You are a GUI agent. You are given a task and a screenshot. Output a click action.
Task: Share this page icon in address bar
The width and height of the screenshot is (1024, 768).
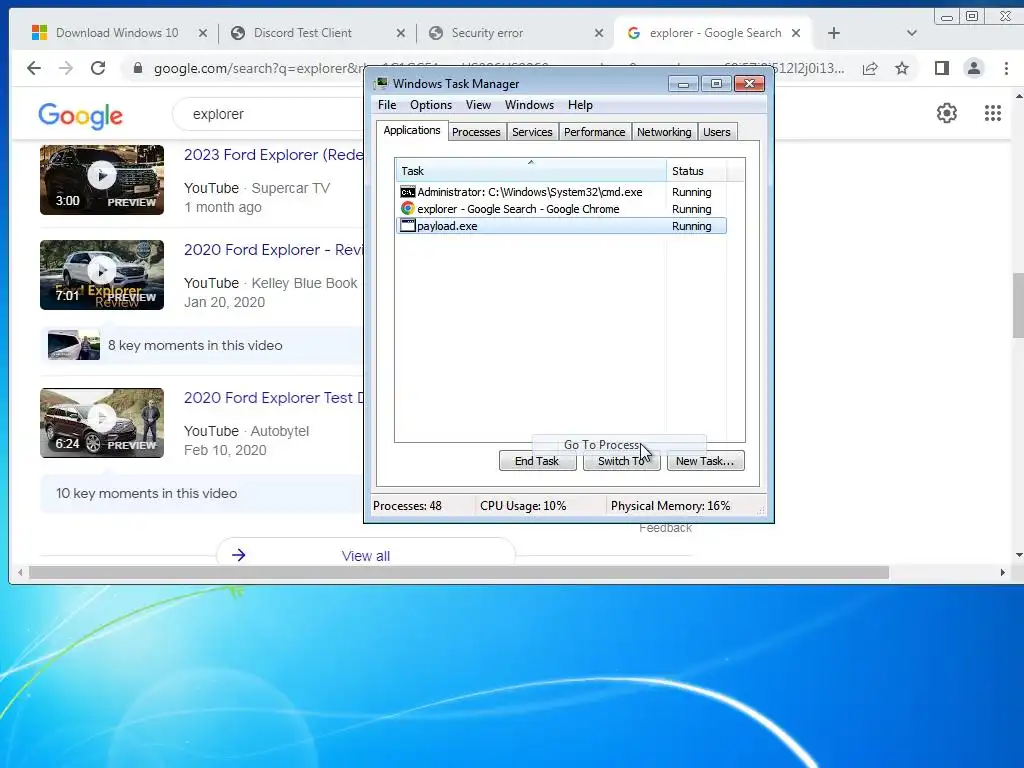pos(870,68)
